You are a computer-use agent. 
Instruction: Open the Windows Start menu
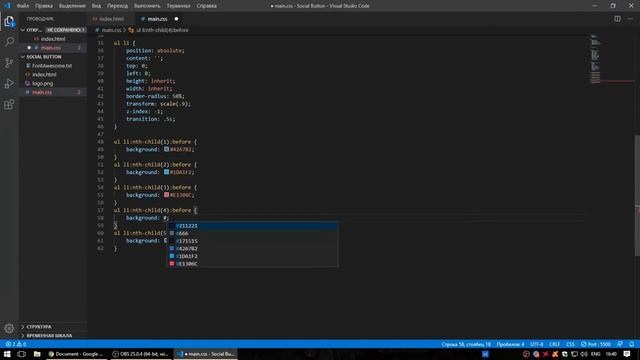pos(7,354)
